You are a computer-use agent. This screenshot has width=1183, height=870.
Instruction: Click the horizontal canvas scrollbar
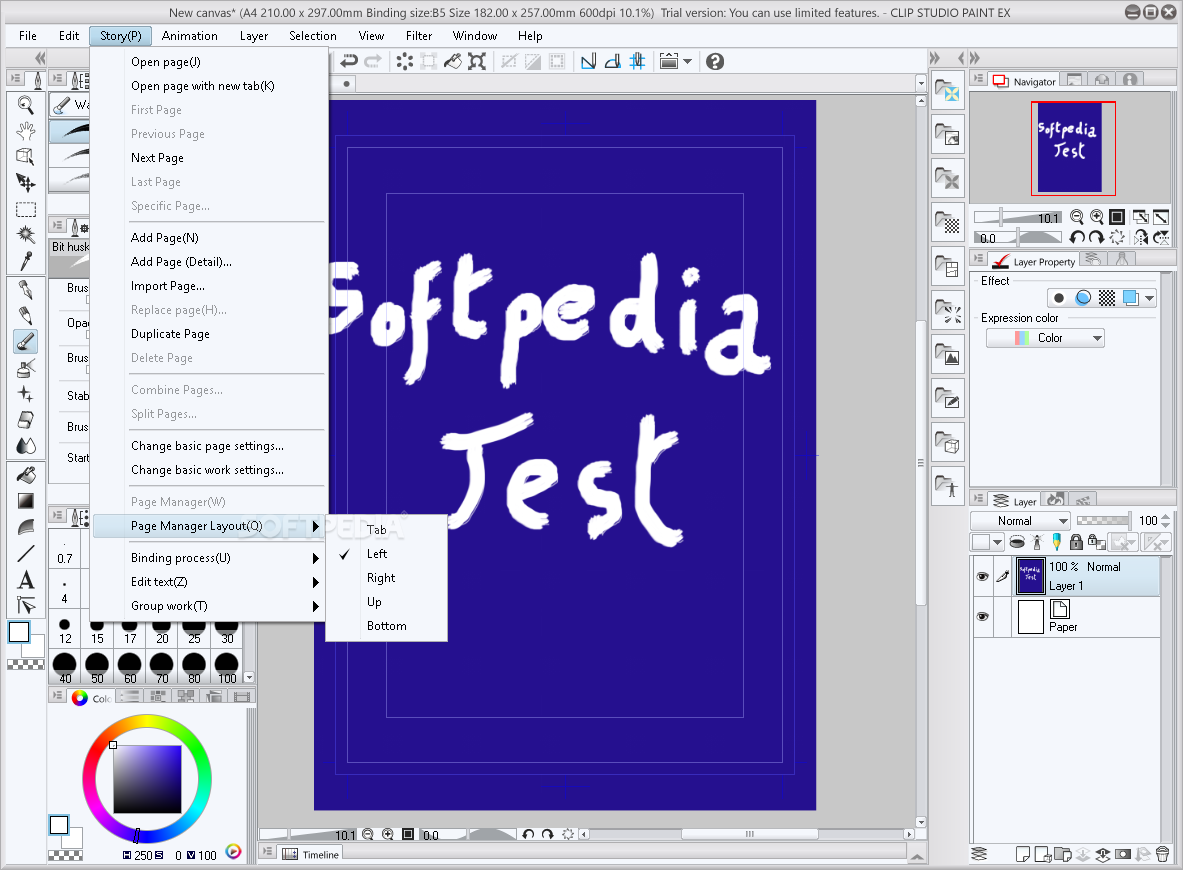pyautogui.click(x=749, y=834)
